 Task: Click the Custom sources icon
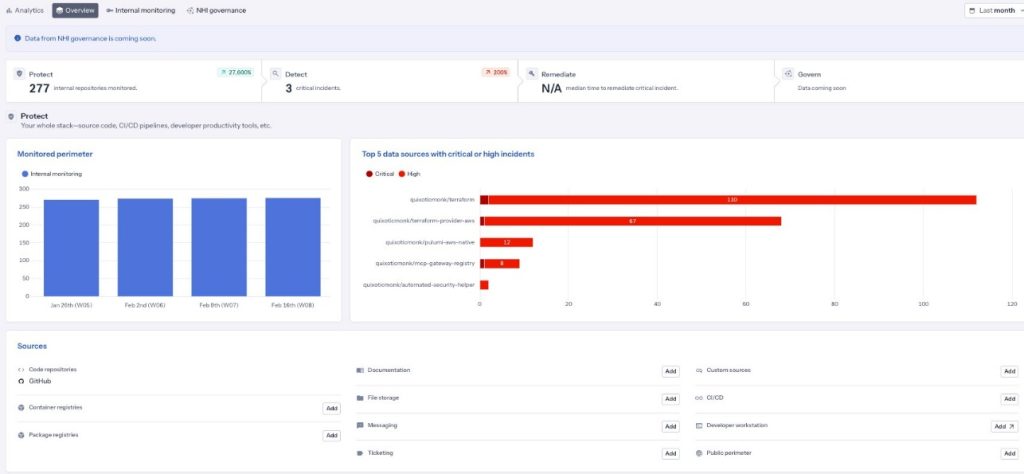tap(699, 370)
